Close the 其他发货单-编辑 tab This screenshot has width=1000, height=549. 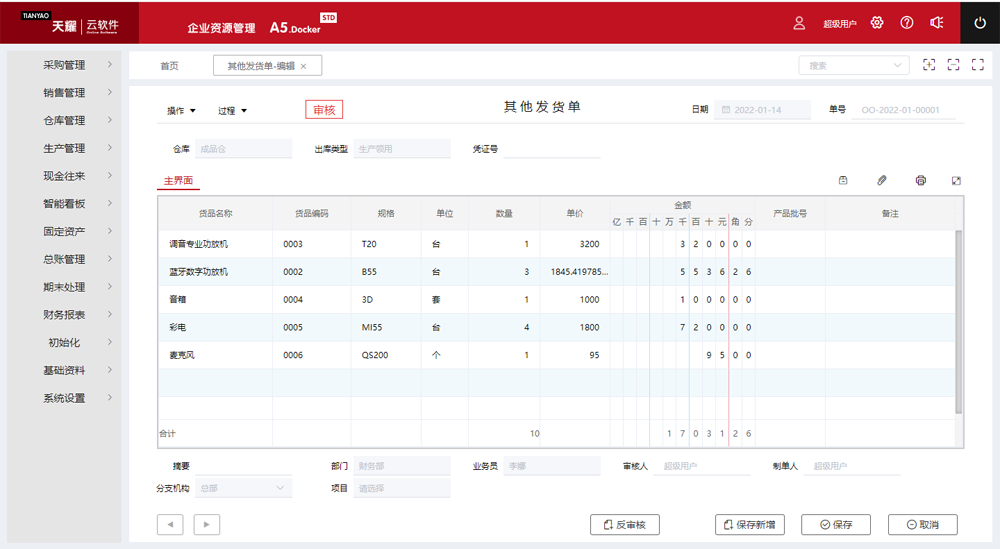coord(304,66)
